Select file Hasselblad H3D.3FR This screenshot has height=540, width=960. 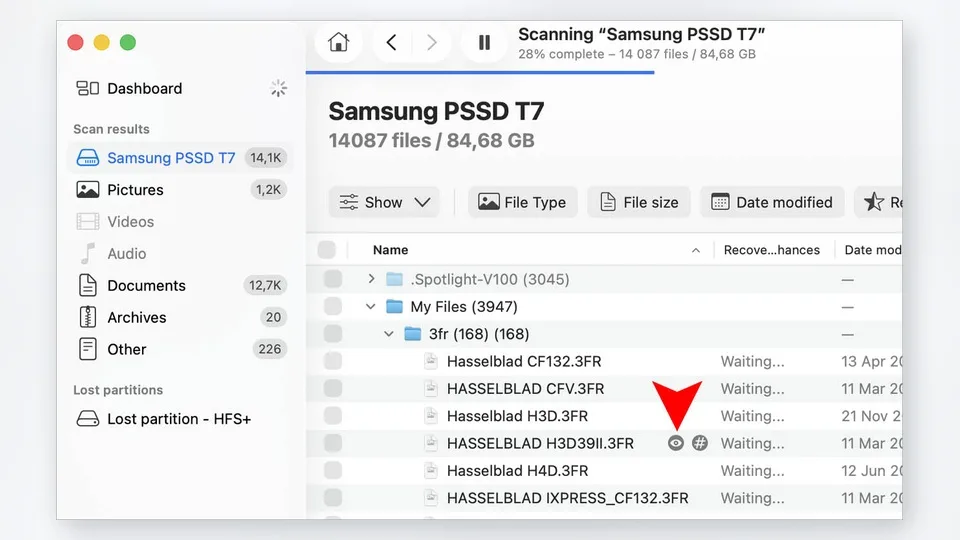[517, 416]
